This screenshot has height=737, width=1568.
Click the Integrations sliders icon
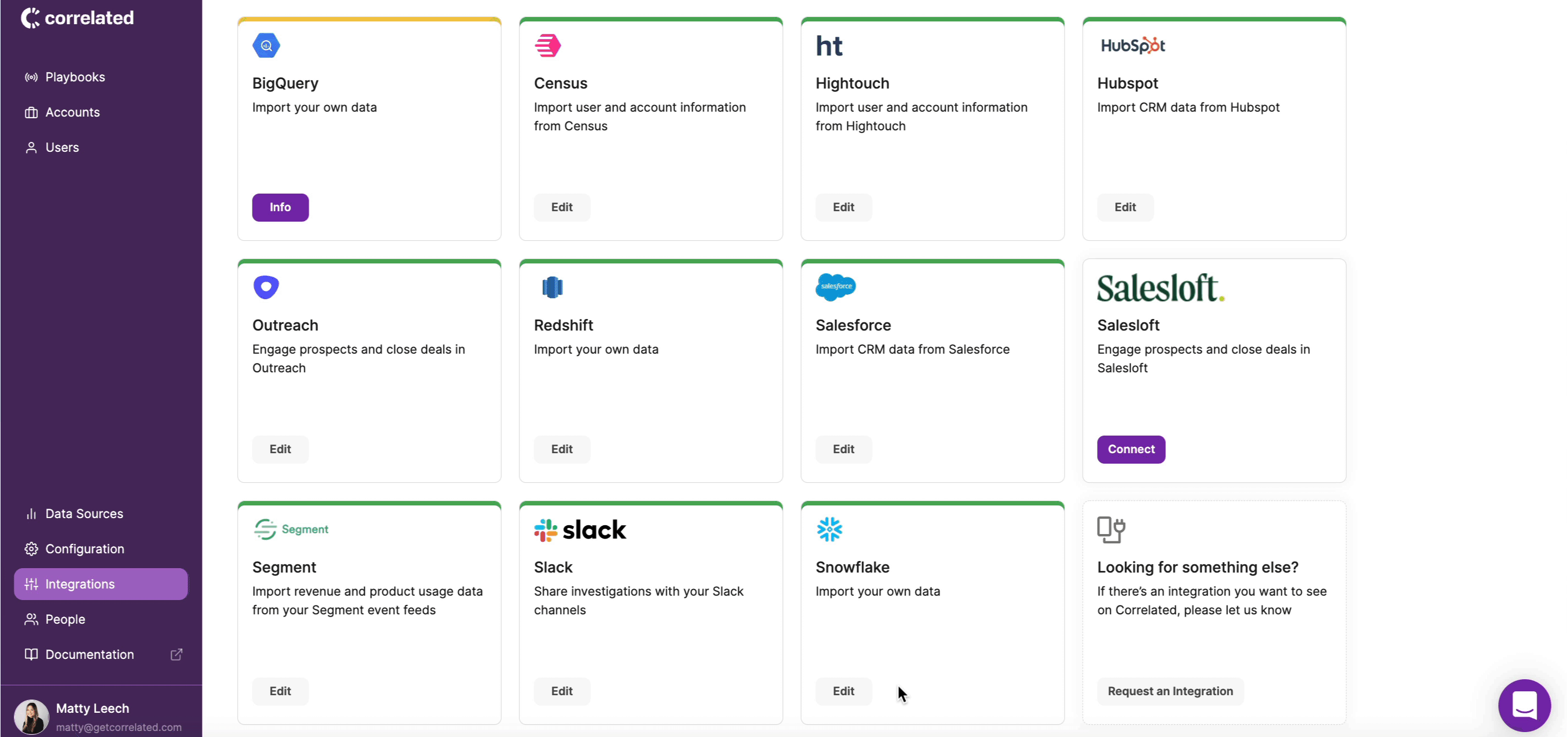pos(31,584)
